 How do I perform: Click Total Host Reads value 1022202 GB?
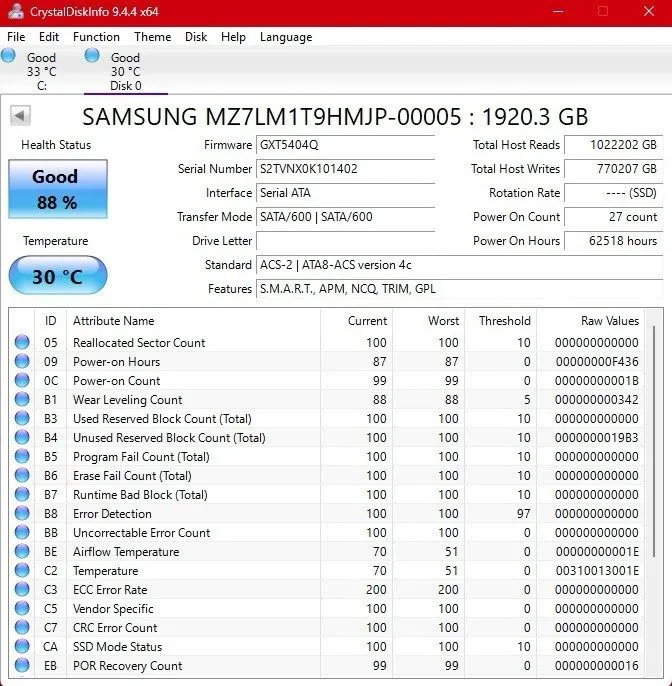coord(613,145)
